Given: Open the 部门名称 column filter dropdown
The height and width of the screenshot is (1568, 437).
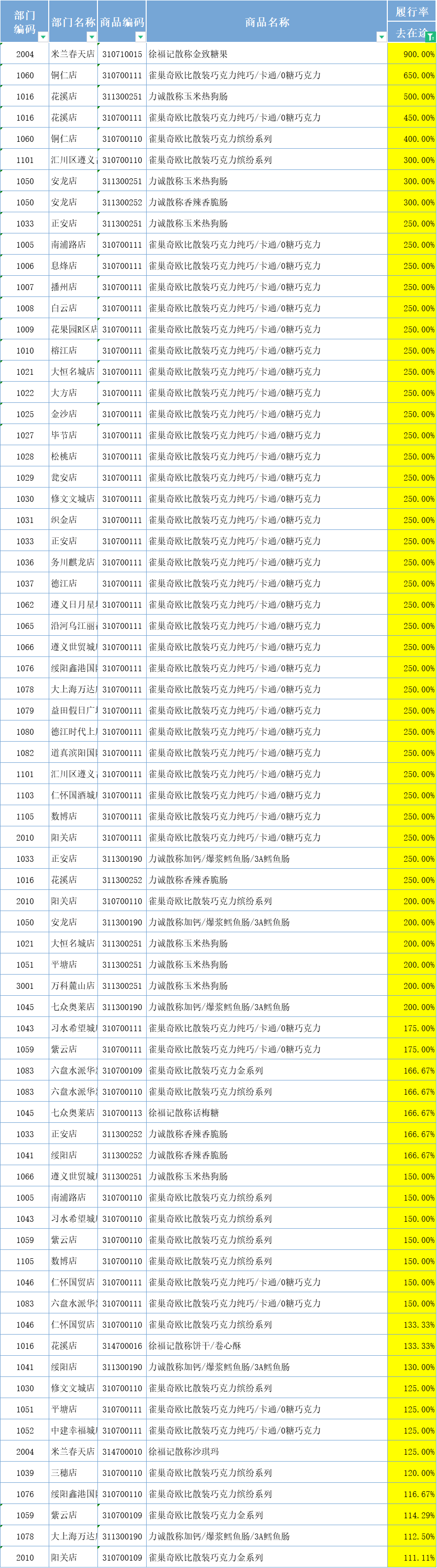Looking at the screenshot, I should point(92,37).
